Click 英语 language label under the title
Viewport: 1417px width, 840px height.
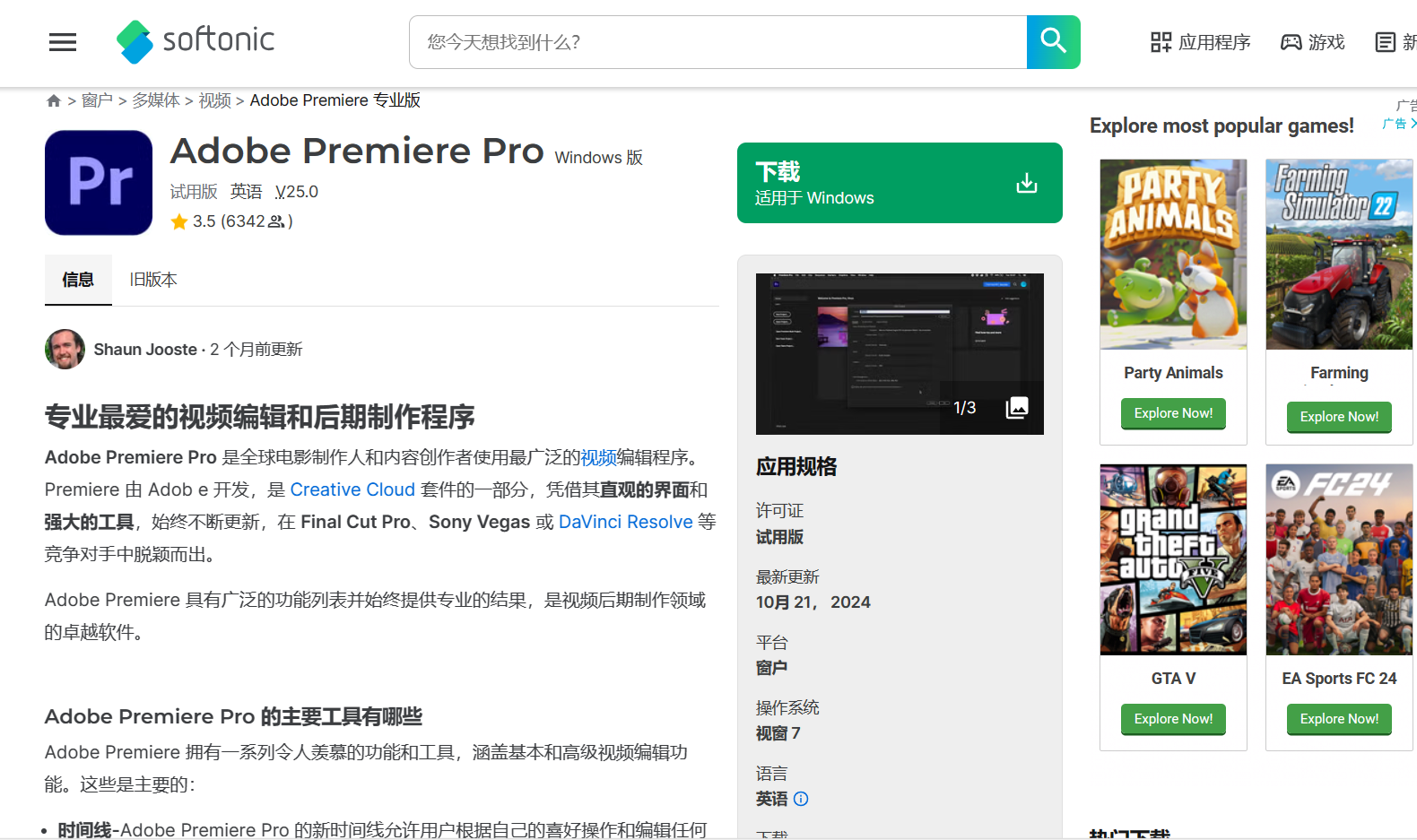[x=246, y=192]
